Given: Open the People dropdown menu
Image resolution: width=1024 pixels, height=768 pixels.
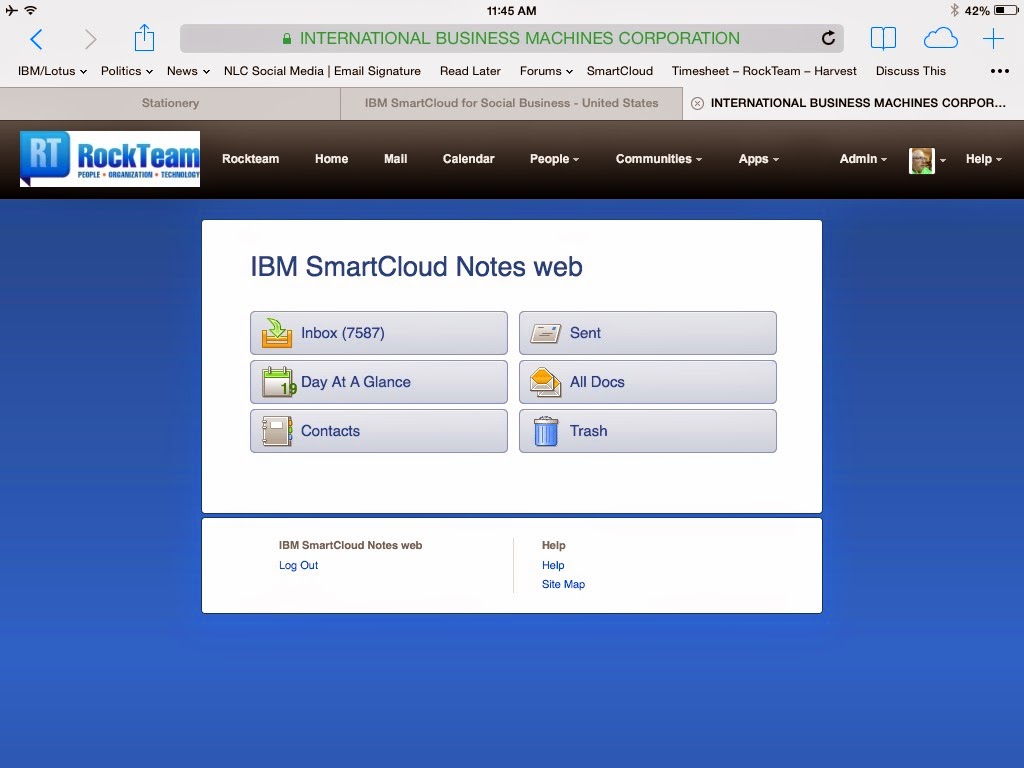Looking at the screenshot, I should [554, 159].
